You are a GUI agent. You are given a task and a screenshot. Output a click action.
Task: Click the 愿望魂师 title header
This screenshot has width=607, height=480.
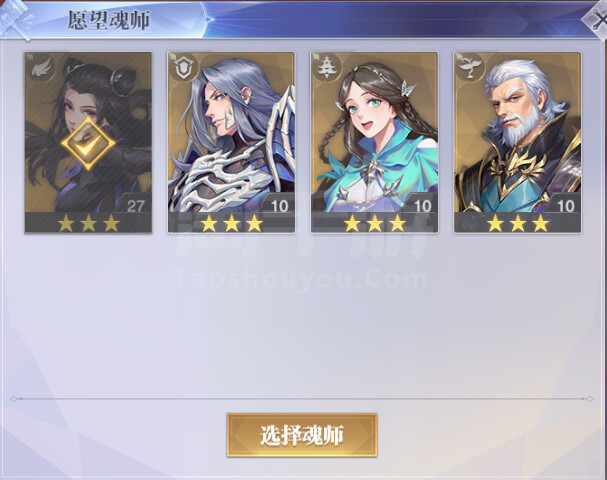pos(109,20)
